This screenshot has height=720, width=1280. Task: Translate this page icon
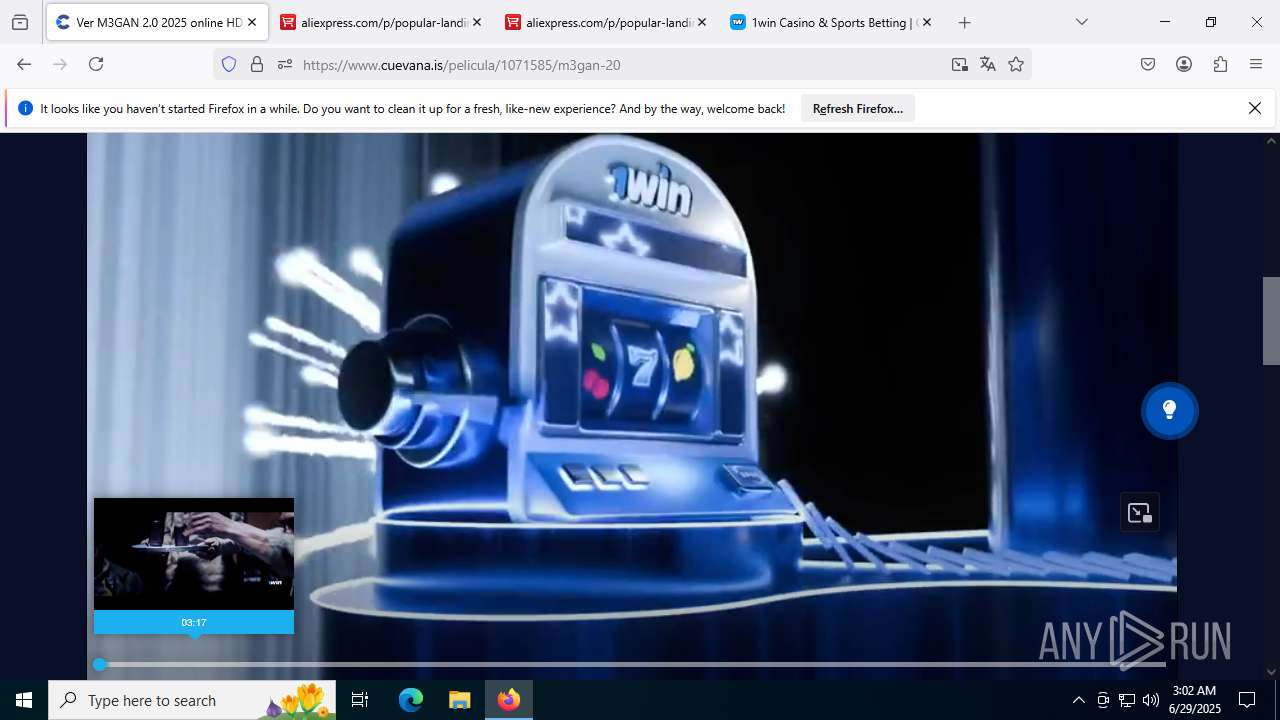pyautogui.click(x=988, y=64)
